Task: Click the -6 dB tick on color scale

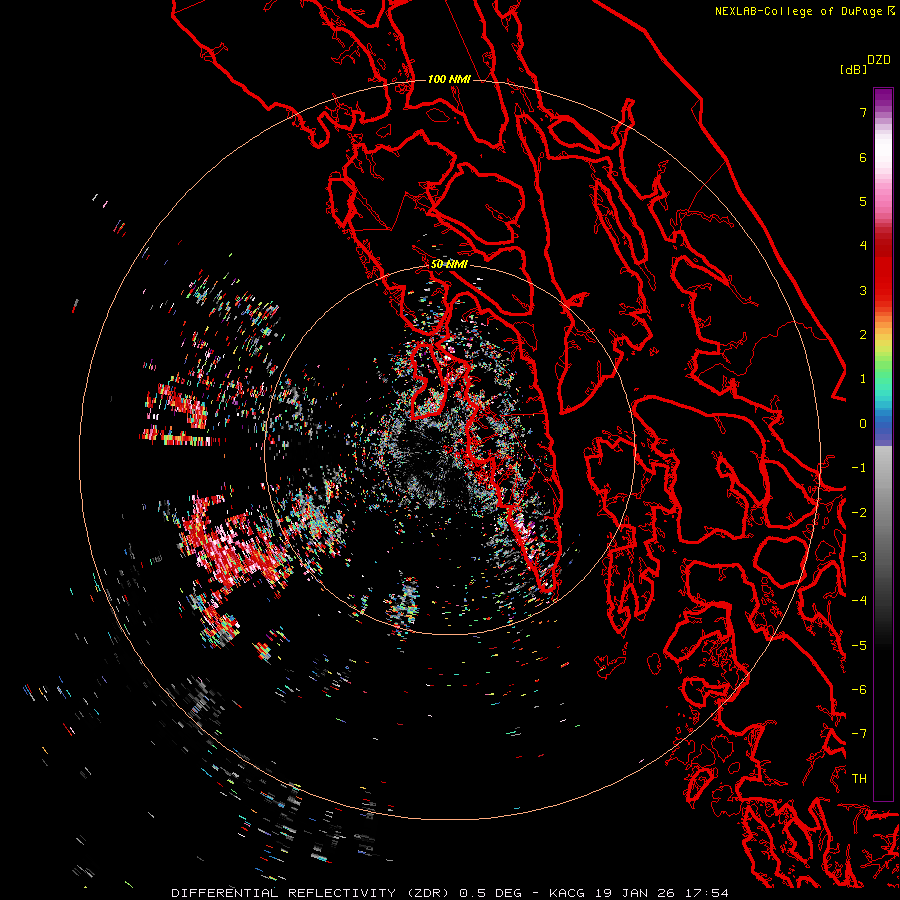Action: pos(859,690)
